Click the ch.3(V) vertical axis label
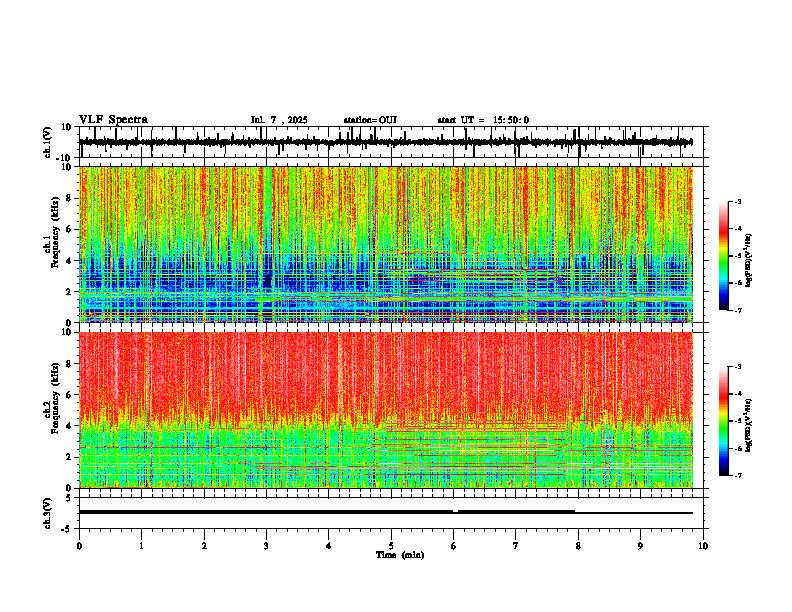The image size is (792, 612). (x=48, y=514)
